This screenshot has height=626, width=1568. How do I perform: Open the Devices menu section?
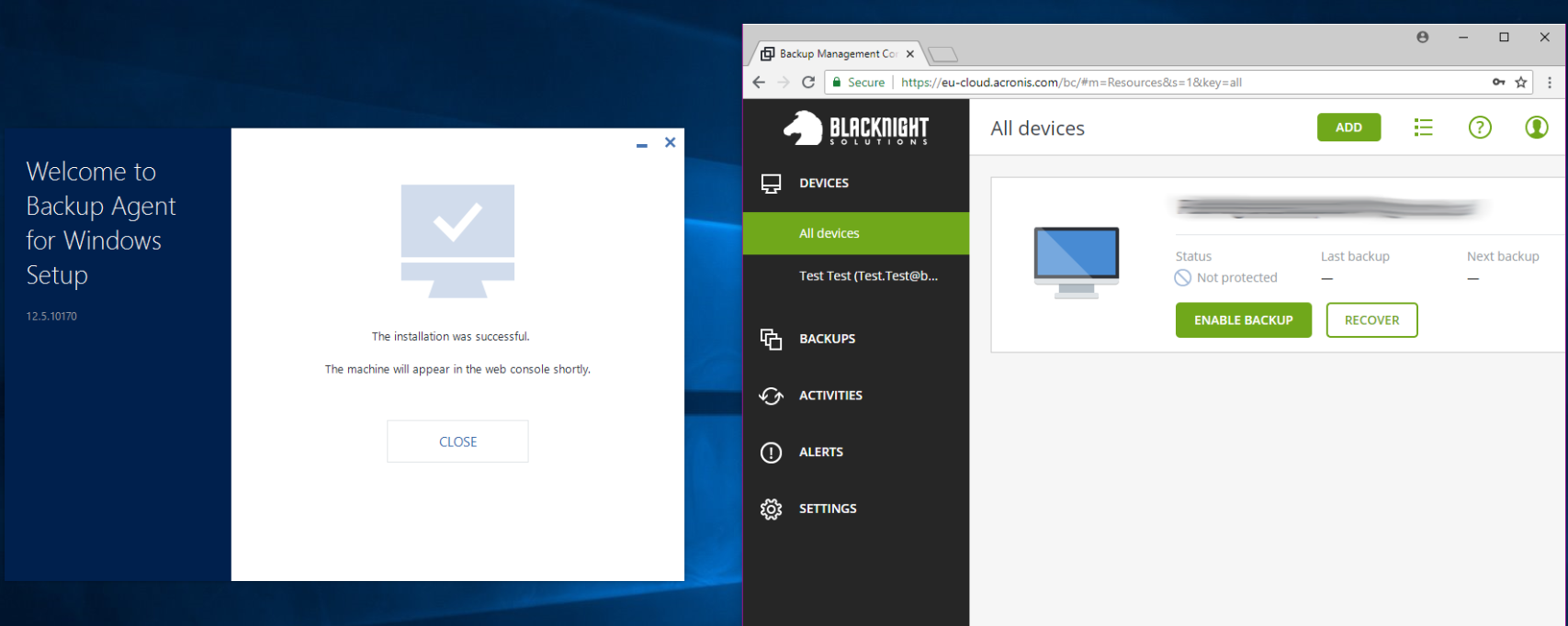click(x=856, y=184)
